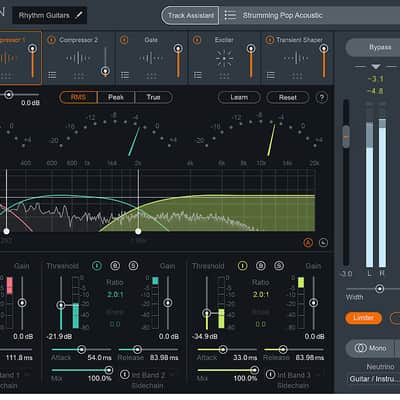Open Exciter module preset list icon
Screen dimensions: 400x400
point(198,75)
